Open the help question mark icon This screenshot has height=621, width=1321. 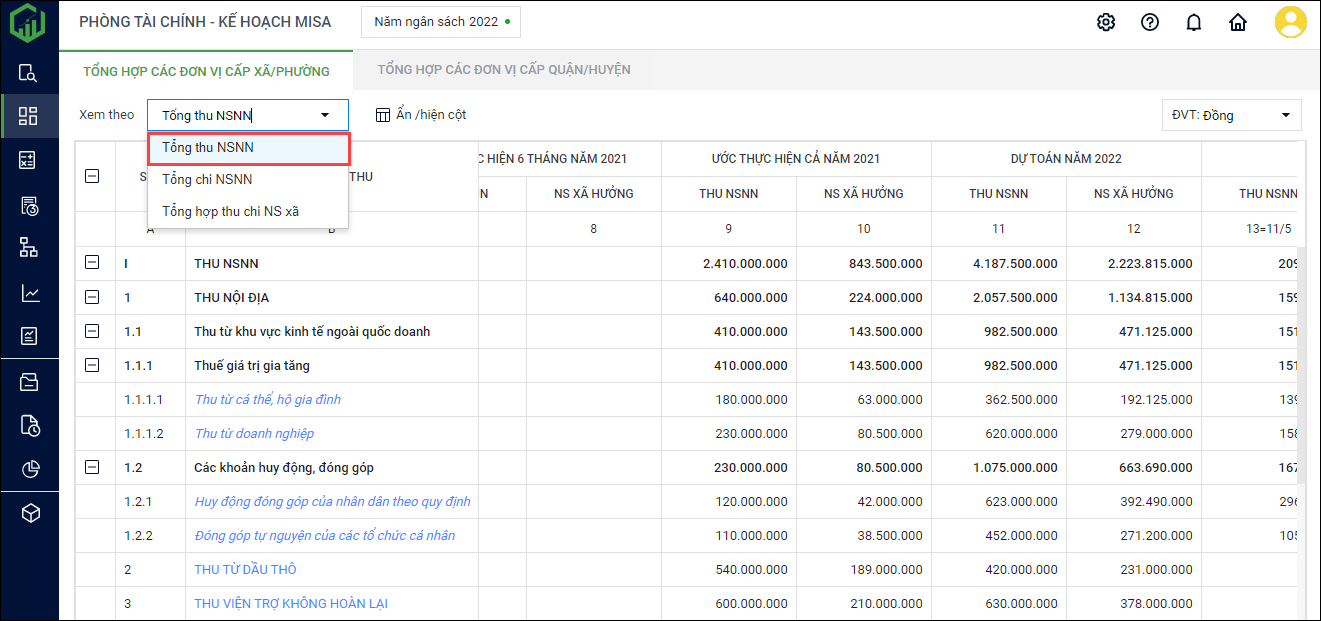pyautogui.click(x=1149, y=22)
